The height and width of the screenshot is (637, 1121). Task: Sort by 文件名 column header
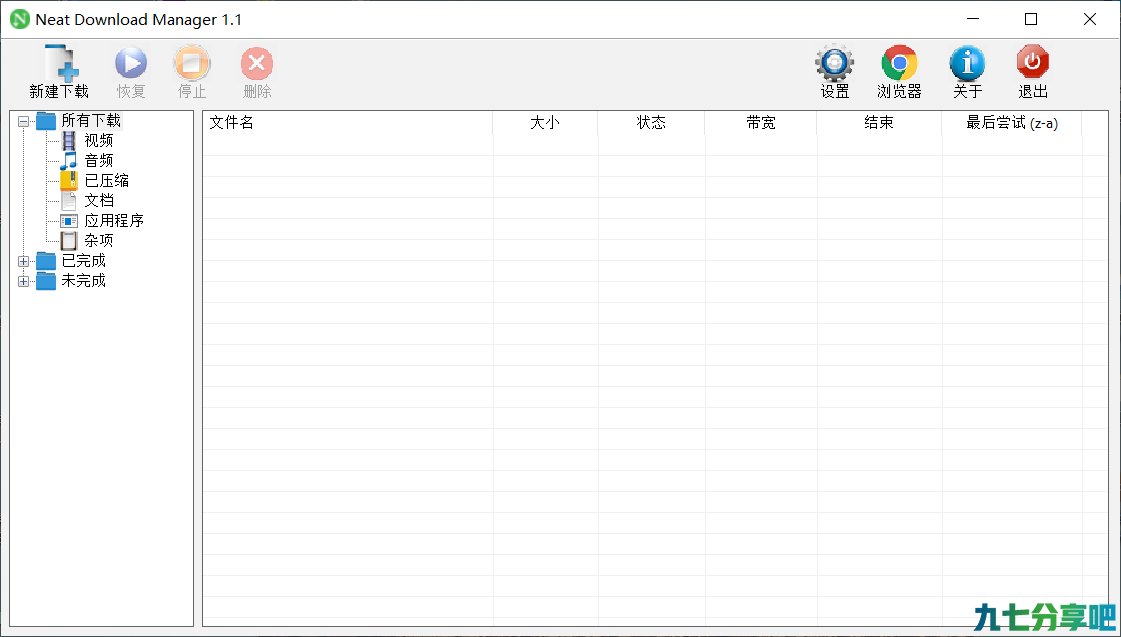(348, 123)
